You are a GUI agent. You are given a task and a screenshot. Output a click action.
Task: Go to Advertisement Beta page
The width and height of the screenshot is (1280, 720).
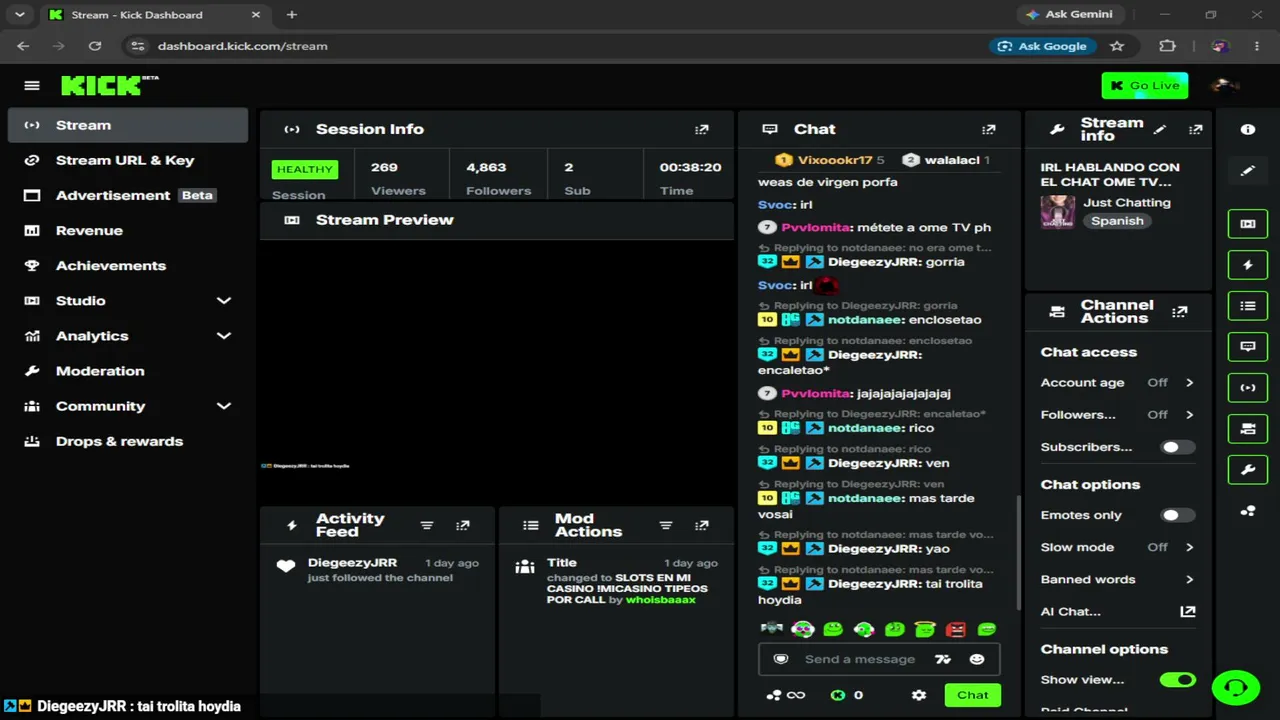pos(128,195)
